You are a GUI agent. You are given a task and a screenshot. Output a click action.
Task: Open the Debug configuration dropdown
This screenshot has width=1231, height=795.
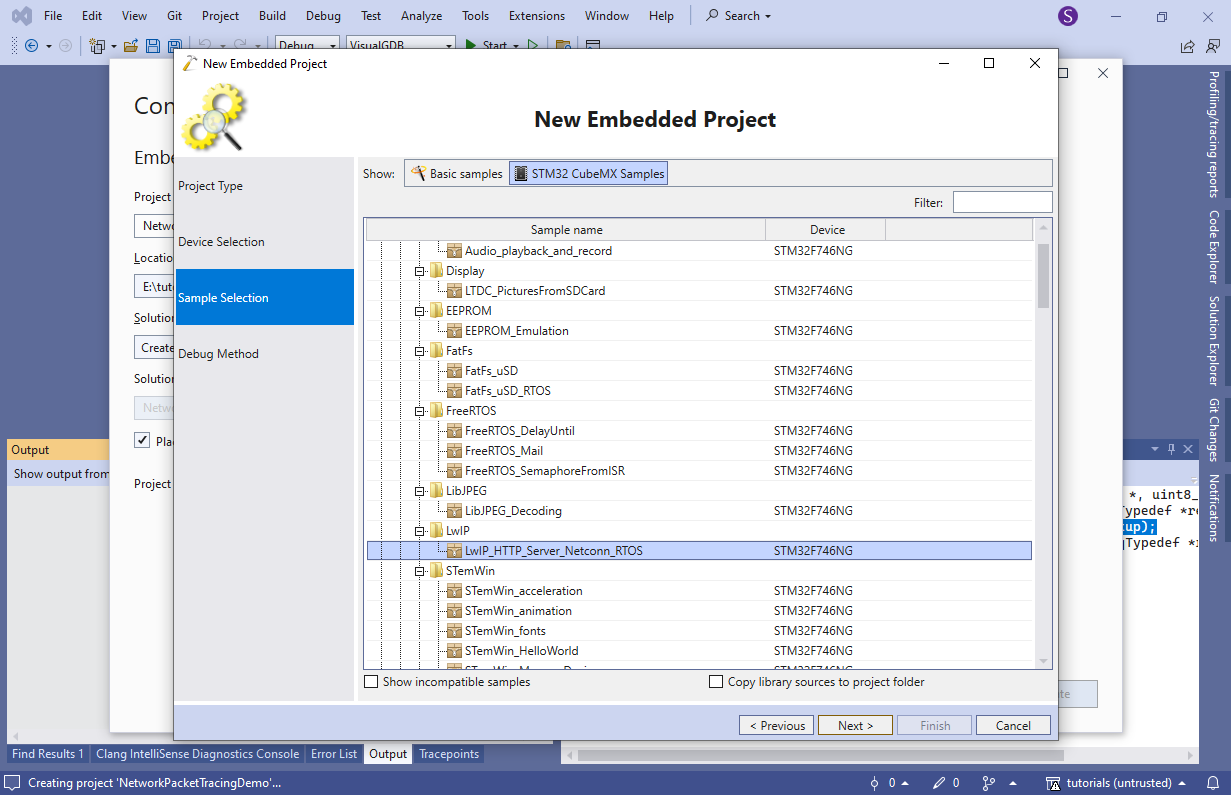[307, 45]
